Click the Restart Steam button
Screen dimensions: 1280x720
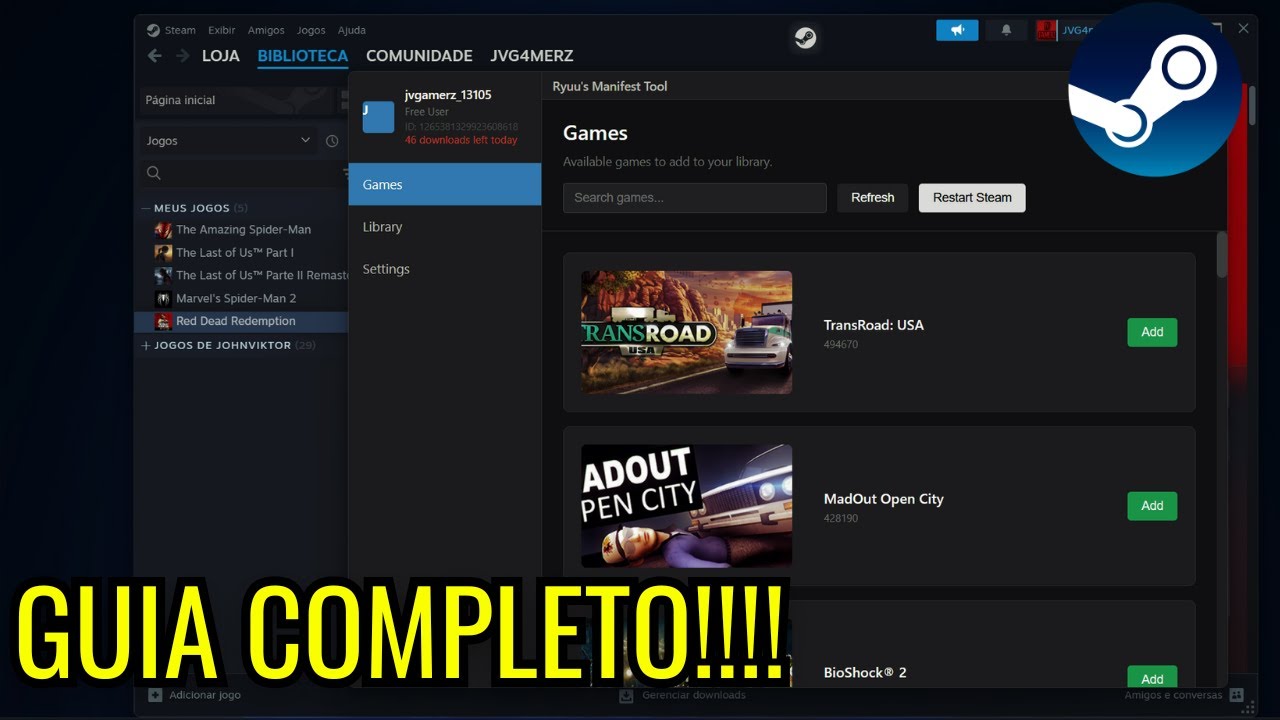(972, 197)
